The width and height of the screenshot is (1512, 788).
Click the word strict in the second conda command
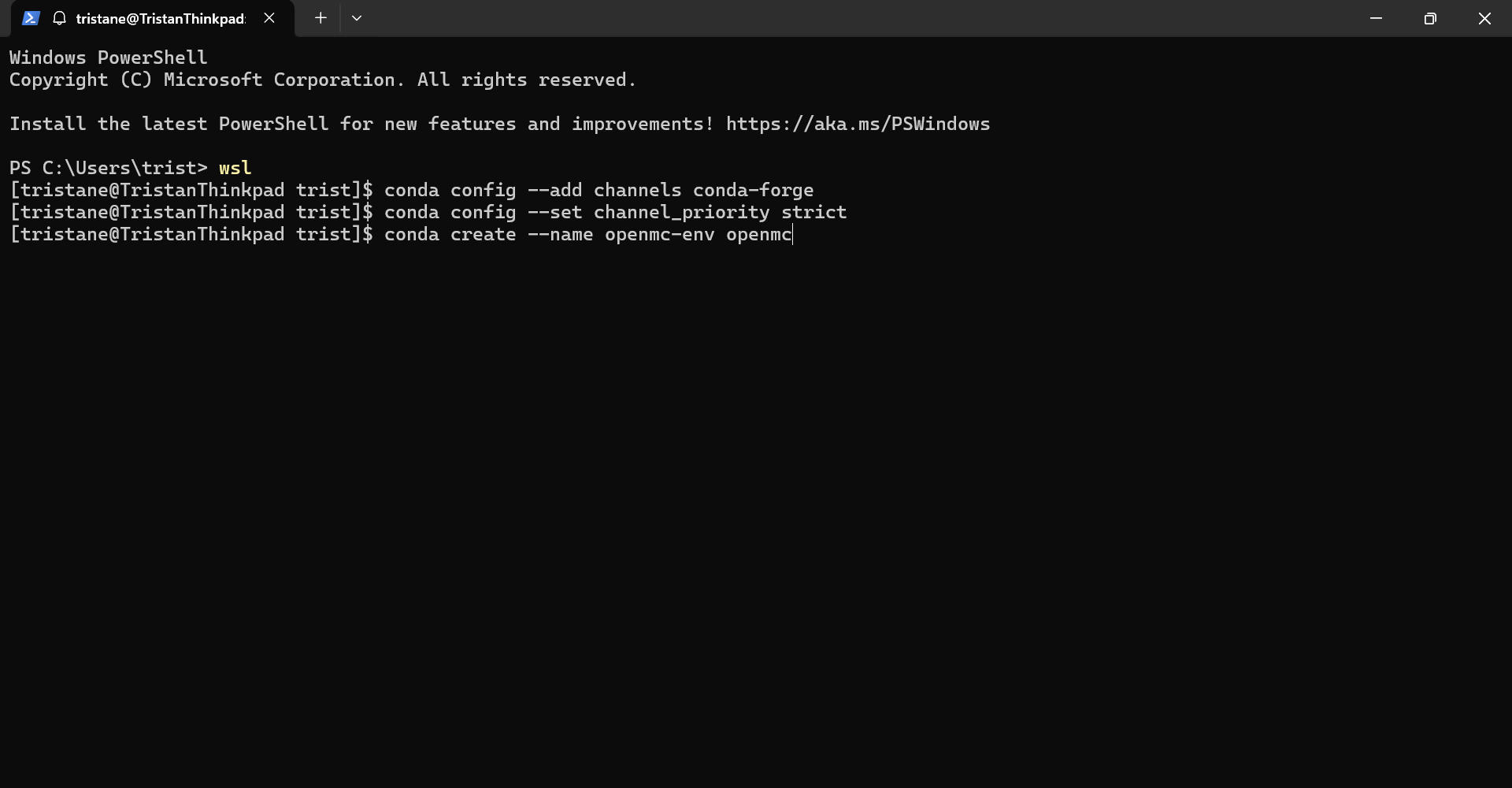(814, 212)
